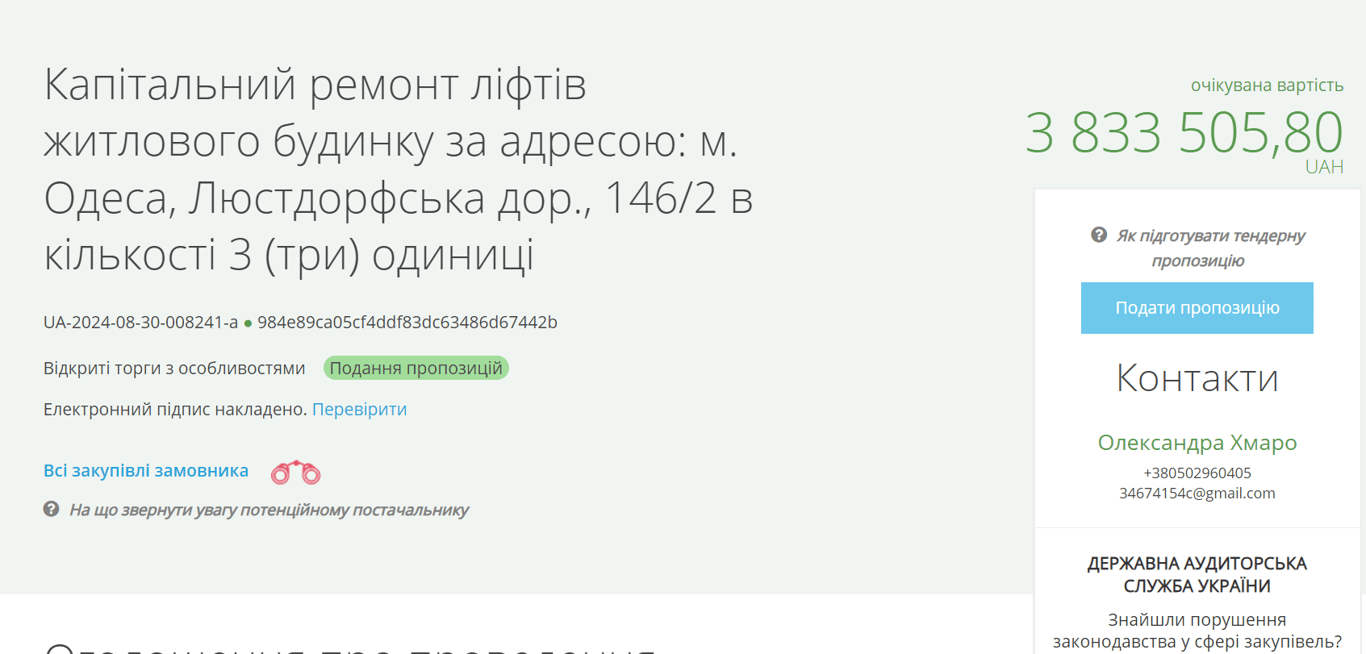Click the Відкриті торги з особливостями label
The image size is (1366, 654).
pos(173,368)
